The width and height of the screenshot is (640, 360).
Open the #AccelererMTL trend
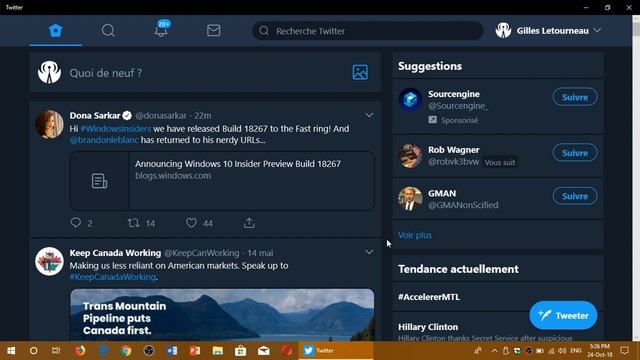429,297
